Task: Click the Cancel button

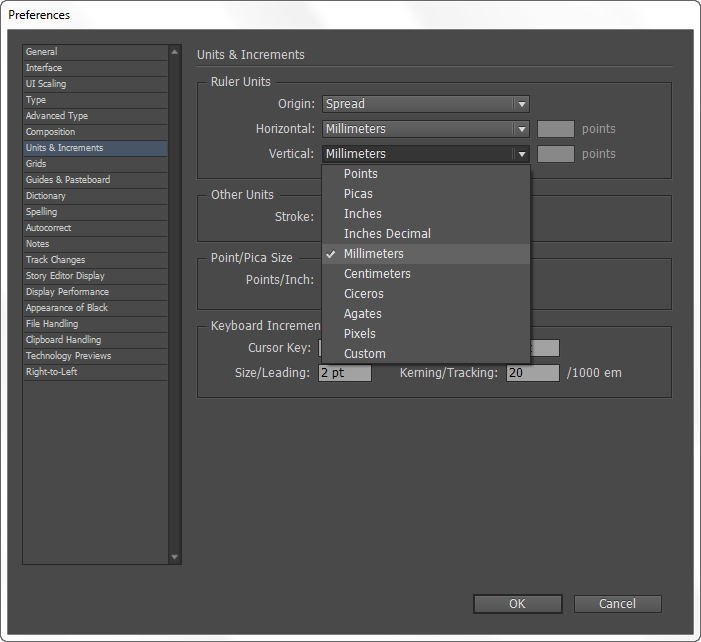Action: [617, 604]
